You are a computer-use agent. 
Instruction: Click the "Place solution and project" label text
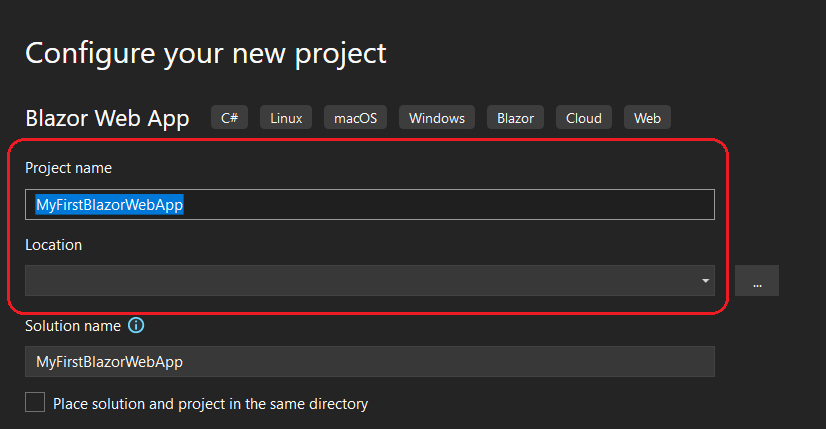point(210,404)
